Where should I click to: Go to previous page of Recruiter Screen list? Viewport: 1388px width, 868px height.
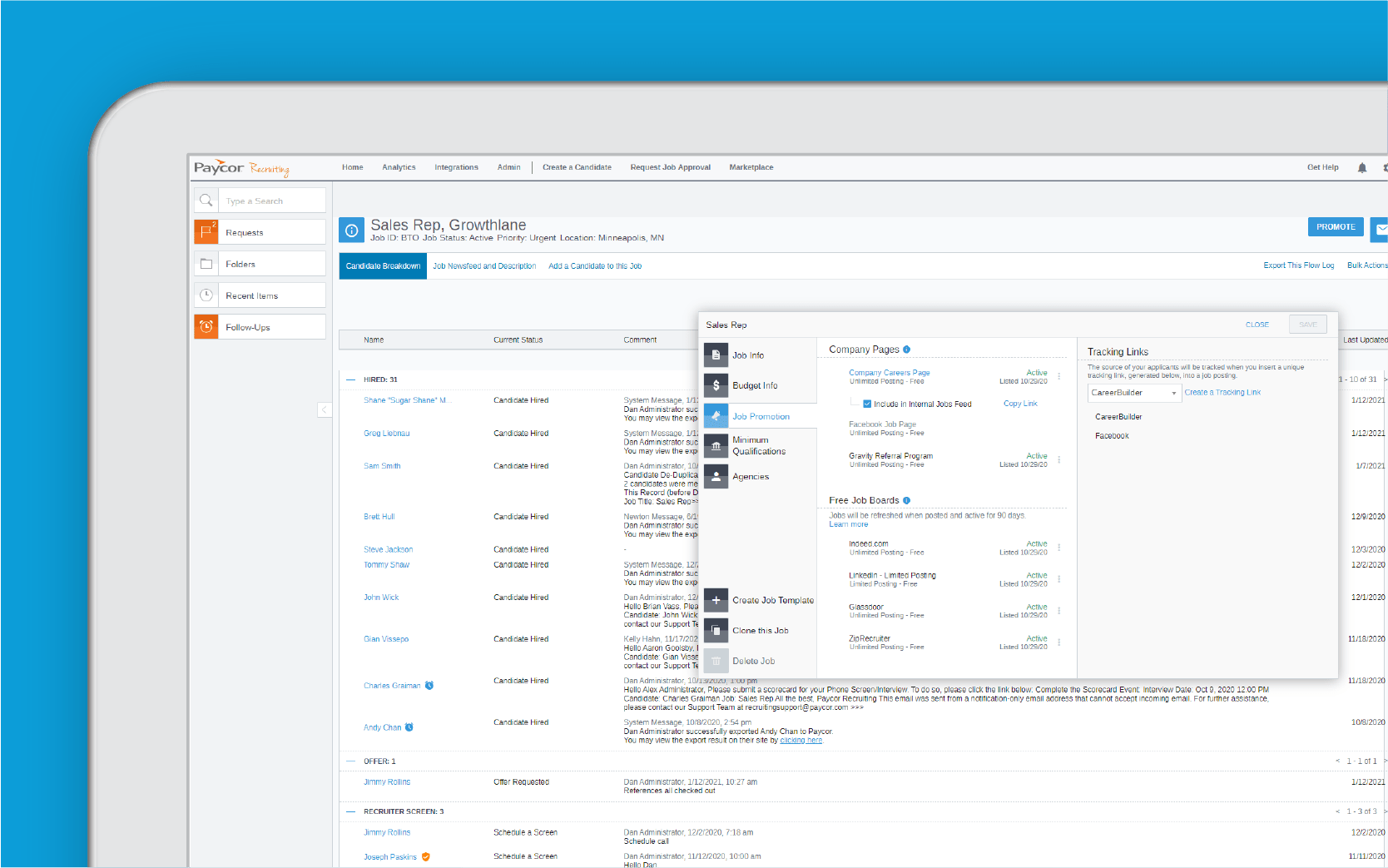coord(1338,811)
